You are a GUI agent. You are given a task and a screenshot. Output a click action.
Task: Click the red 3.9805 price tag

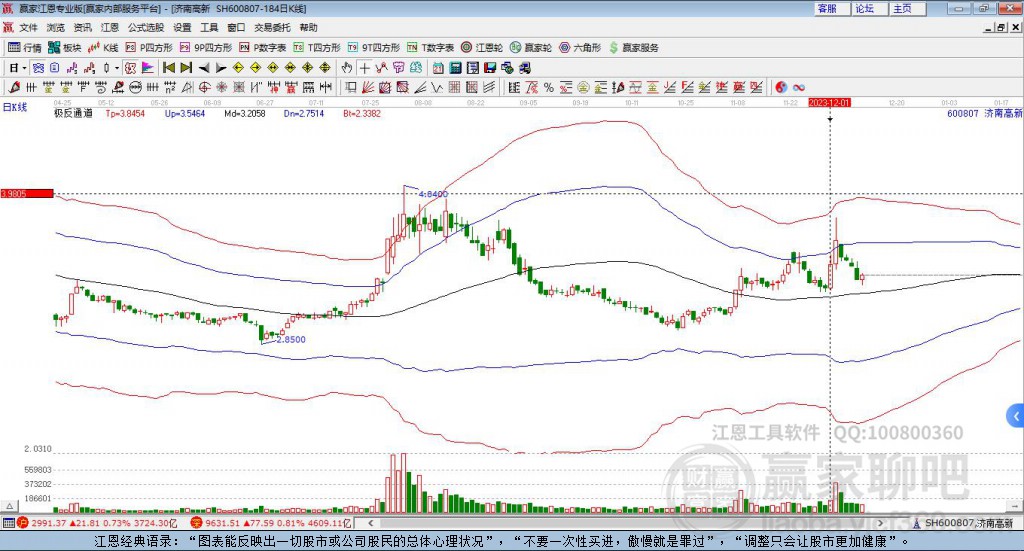(x=27, y=193)
